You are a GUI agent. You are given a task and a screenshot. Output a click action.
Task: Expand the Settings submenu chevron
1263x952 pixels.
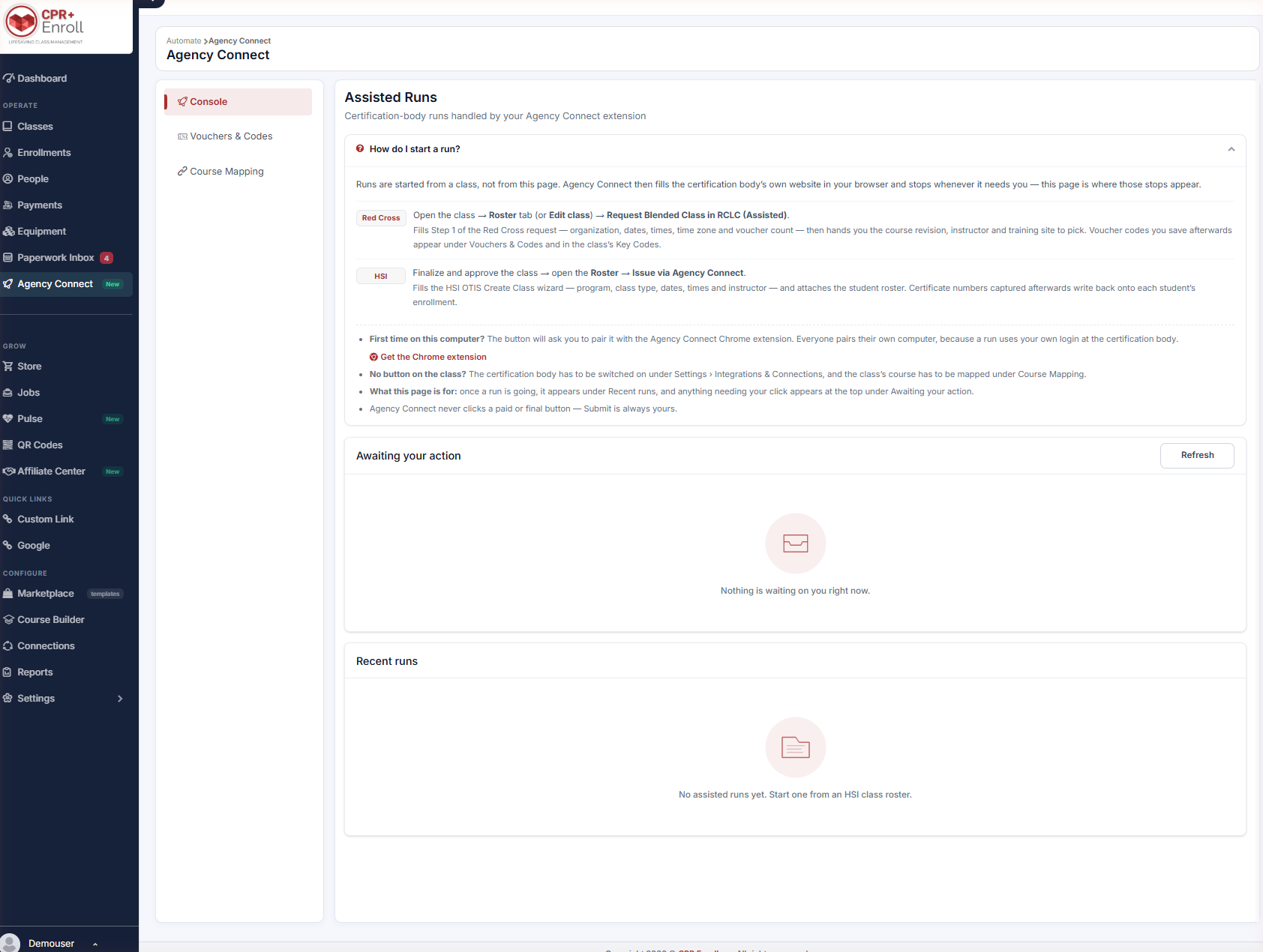(x=120, y=699)
